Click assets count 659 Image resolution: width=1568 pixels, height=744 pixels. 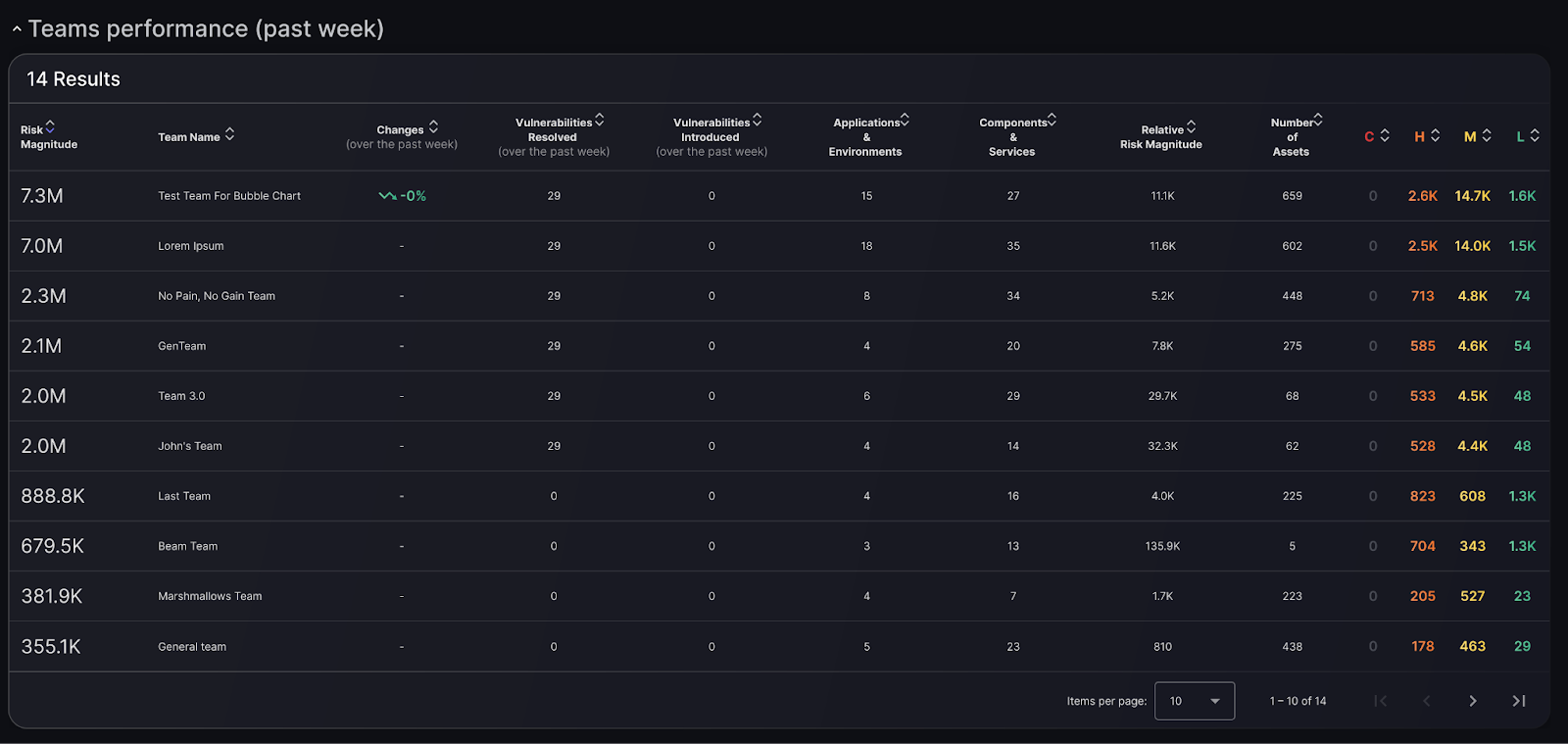tap(1293, 196)
